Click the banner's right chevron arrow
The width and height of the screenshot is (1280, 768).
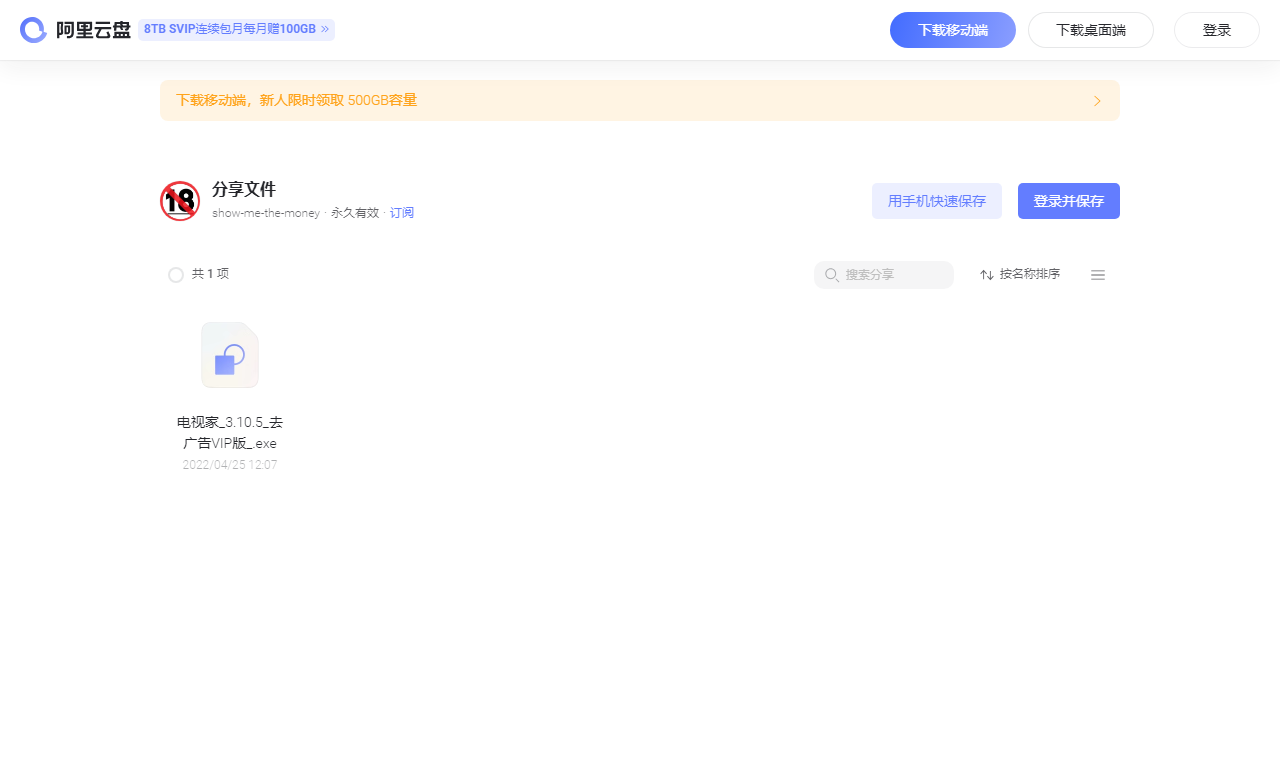coord(1097,101)
